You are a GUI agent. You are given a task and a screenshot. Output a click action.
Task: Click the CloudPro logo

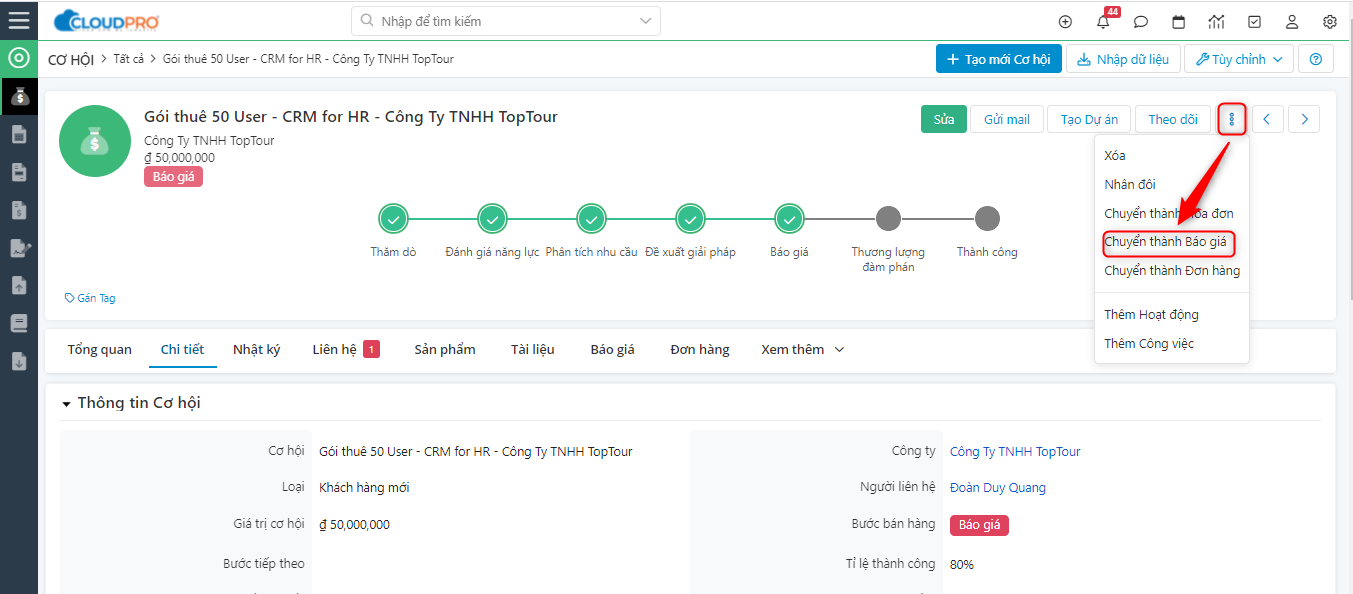click(x=106, y=20)
